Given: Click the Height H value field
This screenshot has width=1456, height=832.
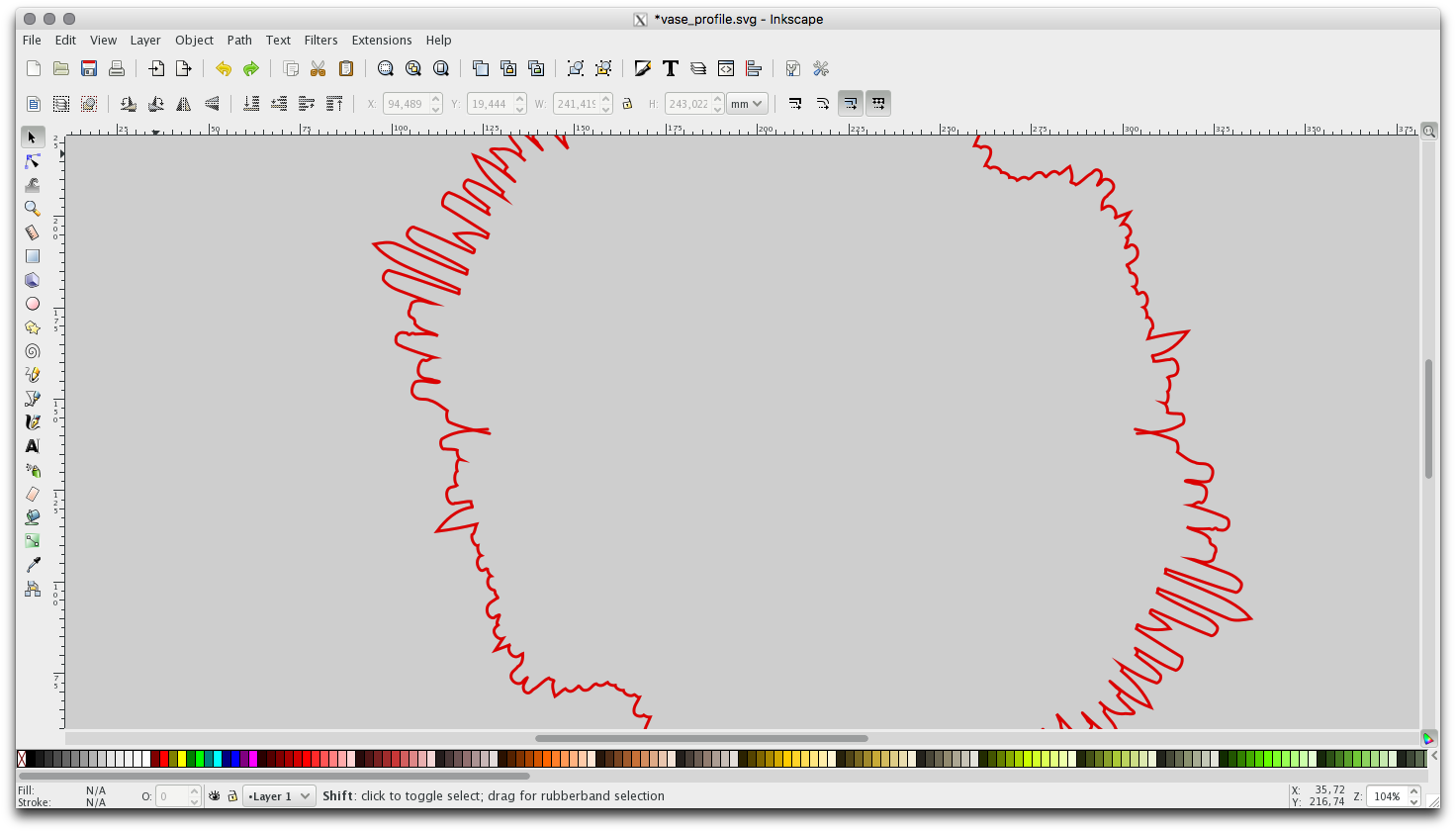Looking at the screenshot, I should pyautogui.click(x=687, y=104).
